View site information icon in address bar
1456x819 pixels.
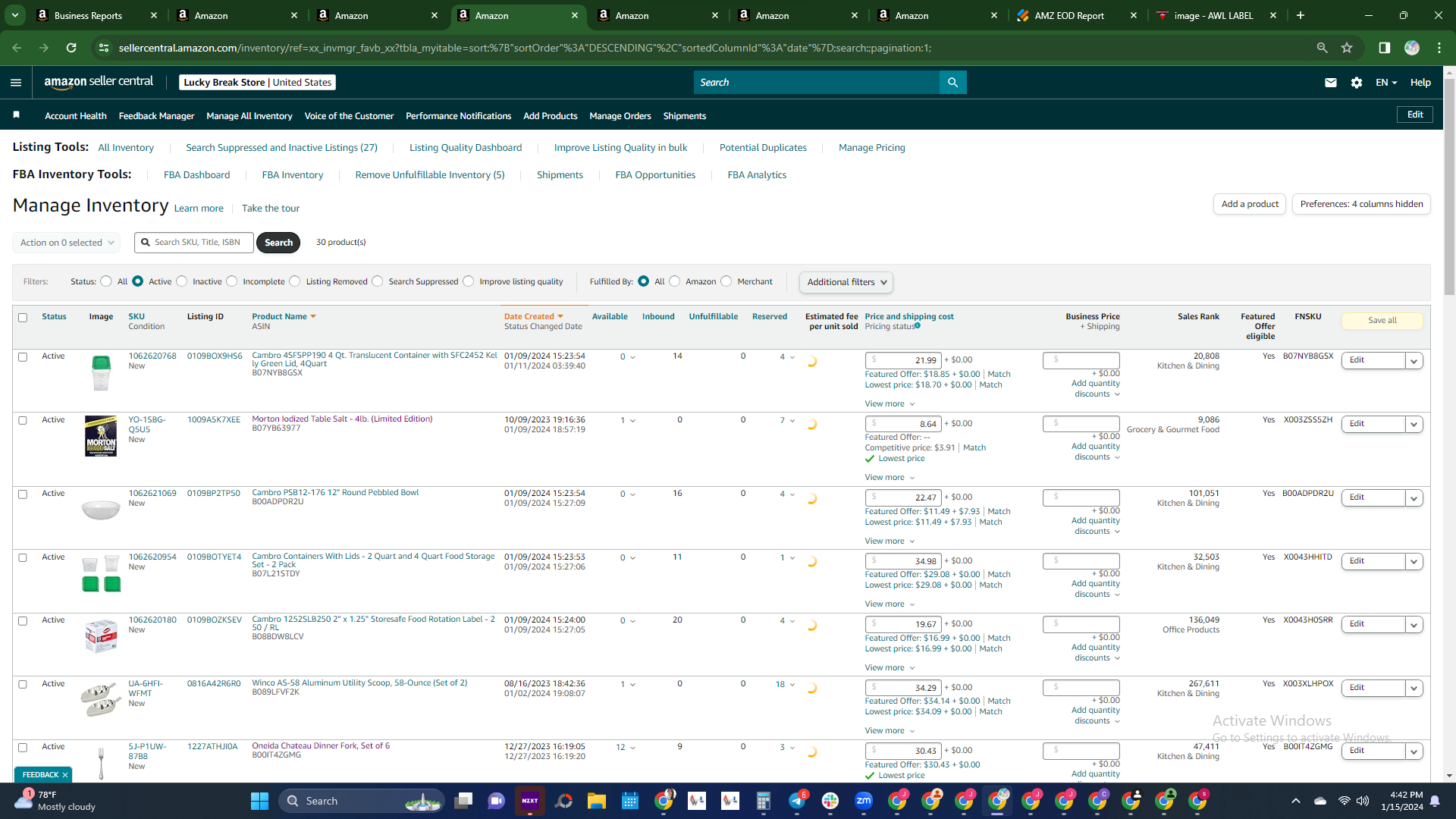pyautogui.click(x=103, y=48)
